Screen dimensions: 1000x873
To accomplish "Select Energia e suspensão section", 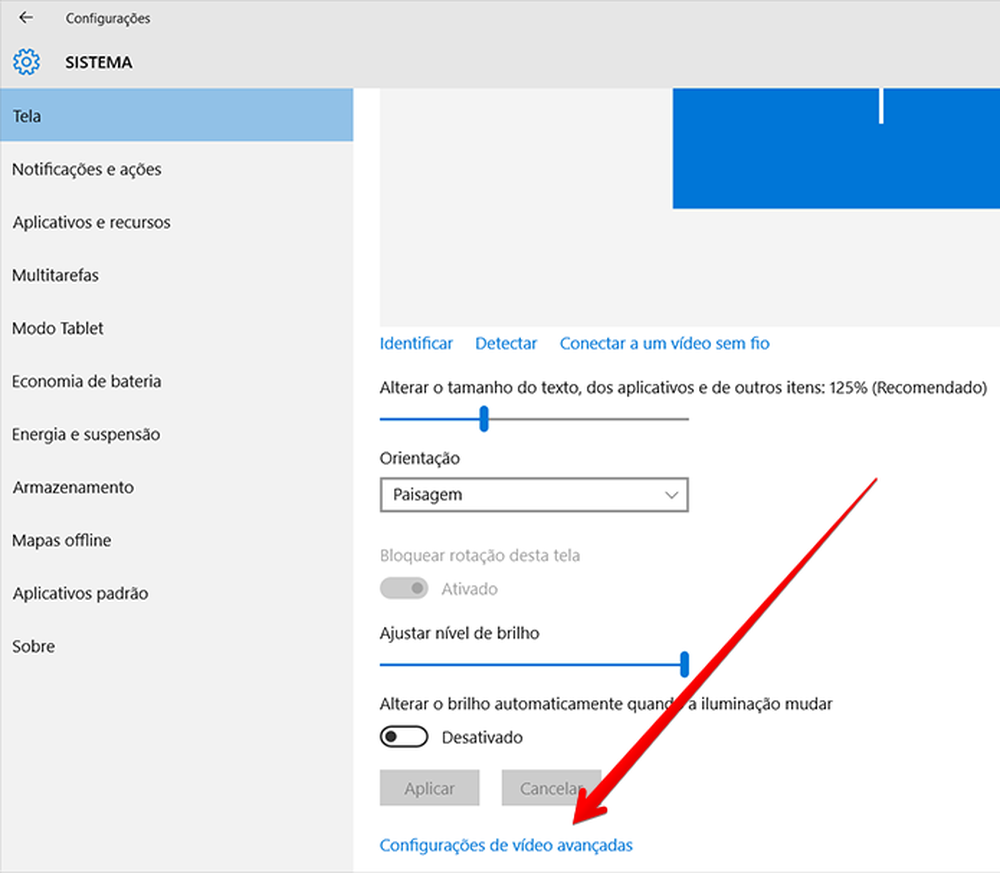I will [x=85, y=434].
